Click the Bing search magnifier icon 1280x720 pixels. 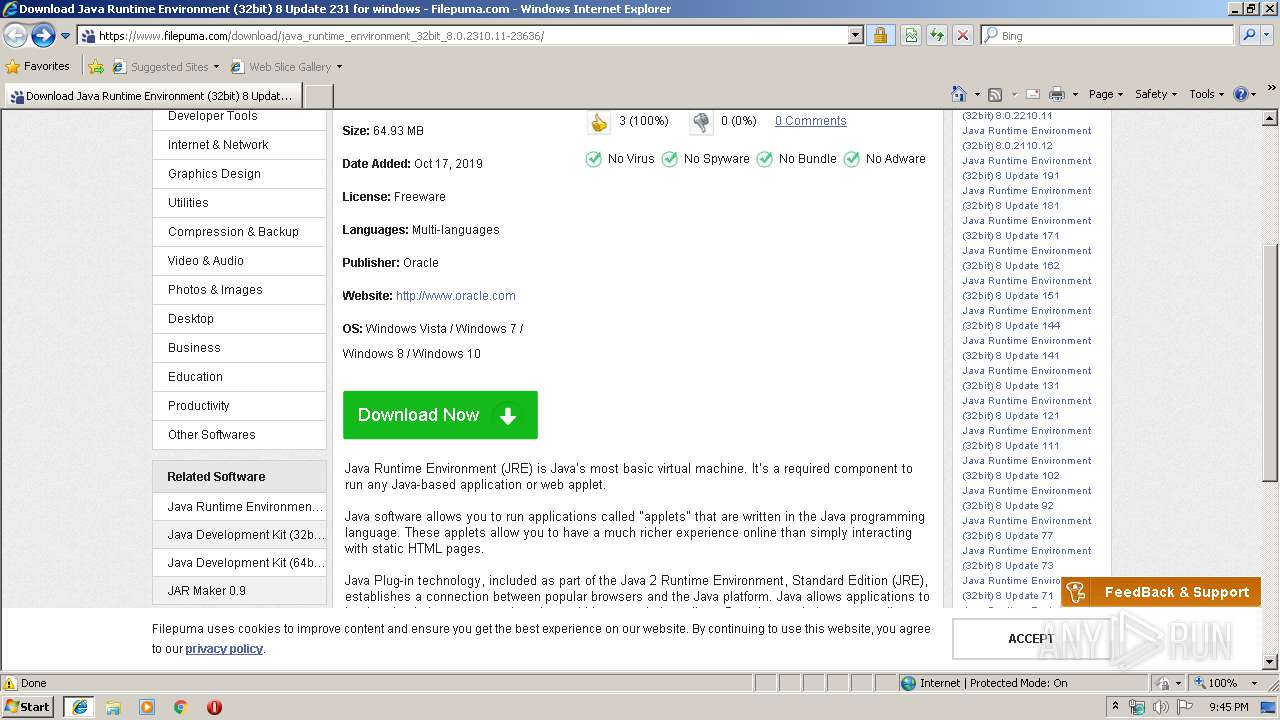tap(1248, 35)
